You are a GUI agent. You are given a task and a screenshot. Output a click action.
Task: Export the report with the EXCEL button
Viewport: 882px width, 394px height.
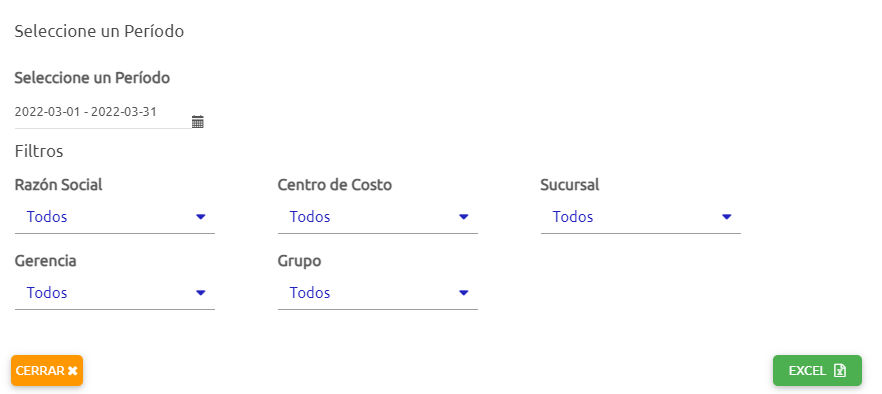pos(817,370)
